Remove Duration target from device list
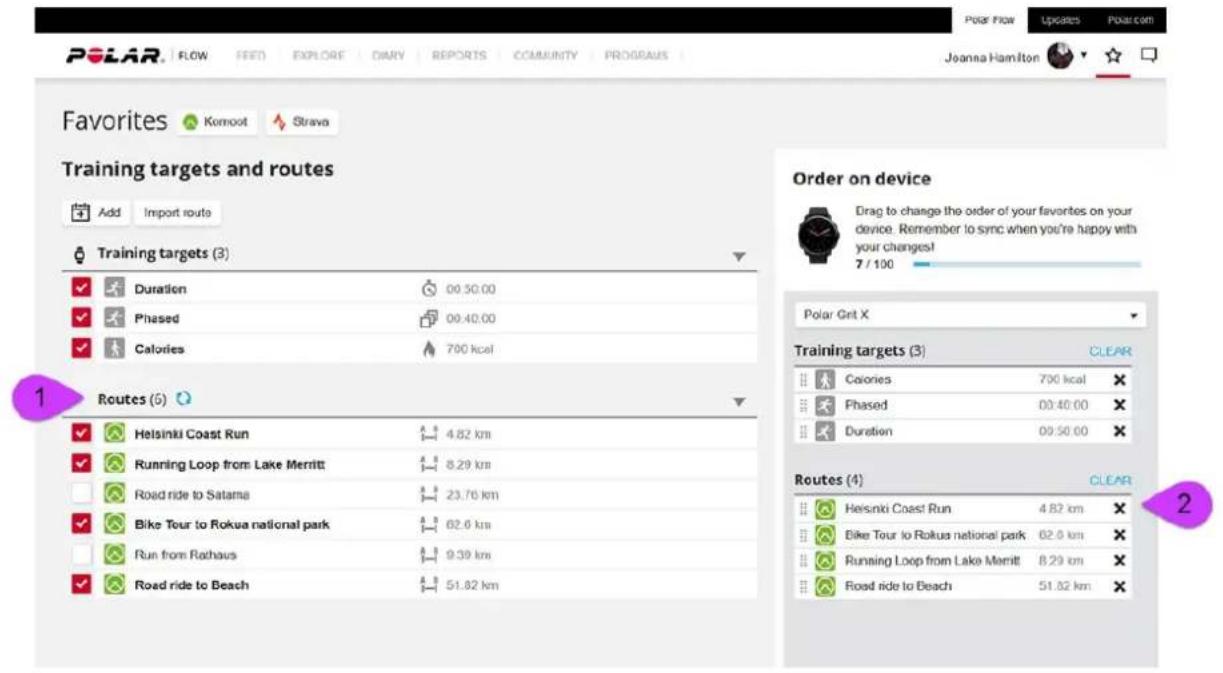Viewport: 1223px width, 673px height. (x=1119, y=432)
